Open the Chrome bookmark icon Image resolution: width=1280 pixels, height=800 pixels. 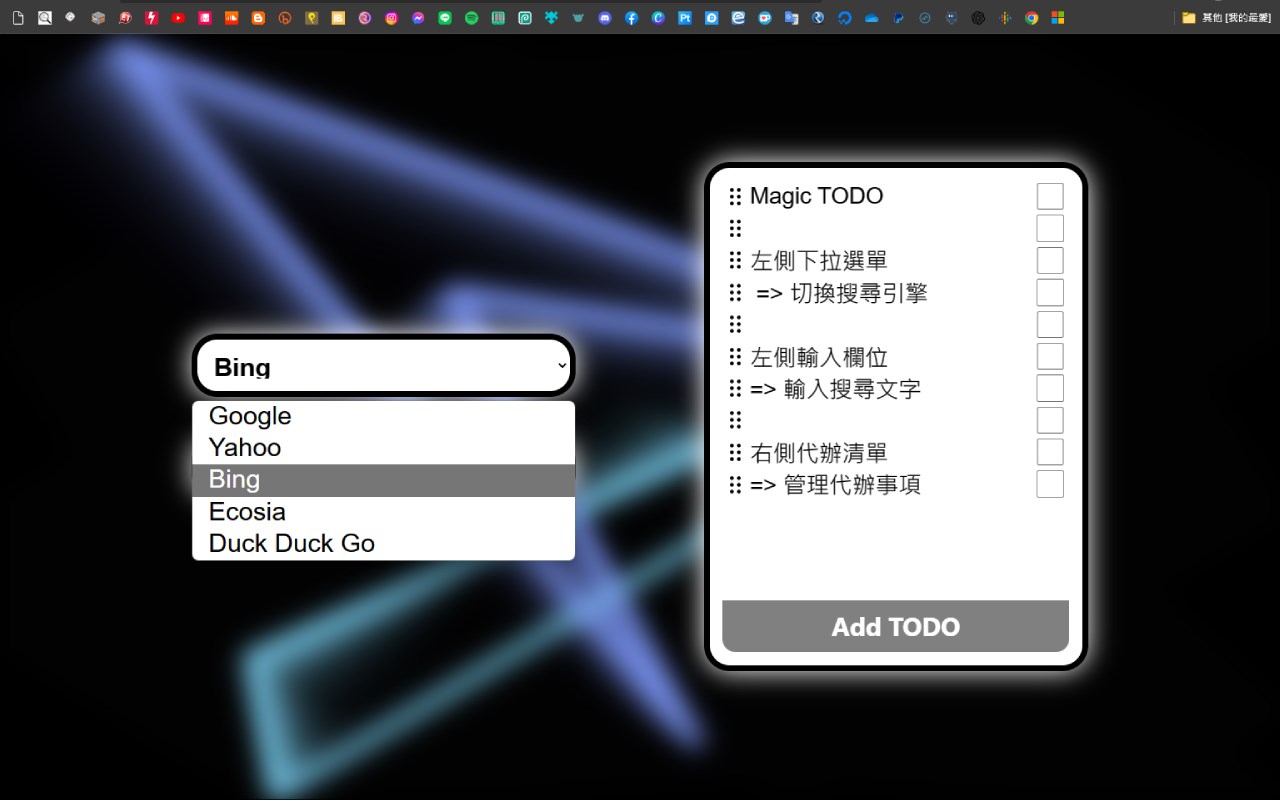point(1031,18)
